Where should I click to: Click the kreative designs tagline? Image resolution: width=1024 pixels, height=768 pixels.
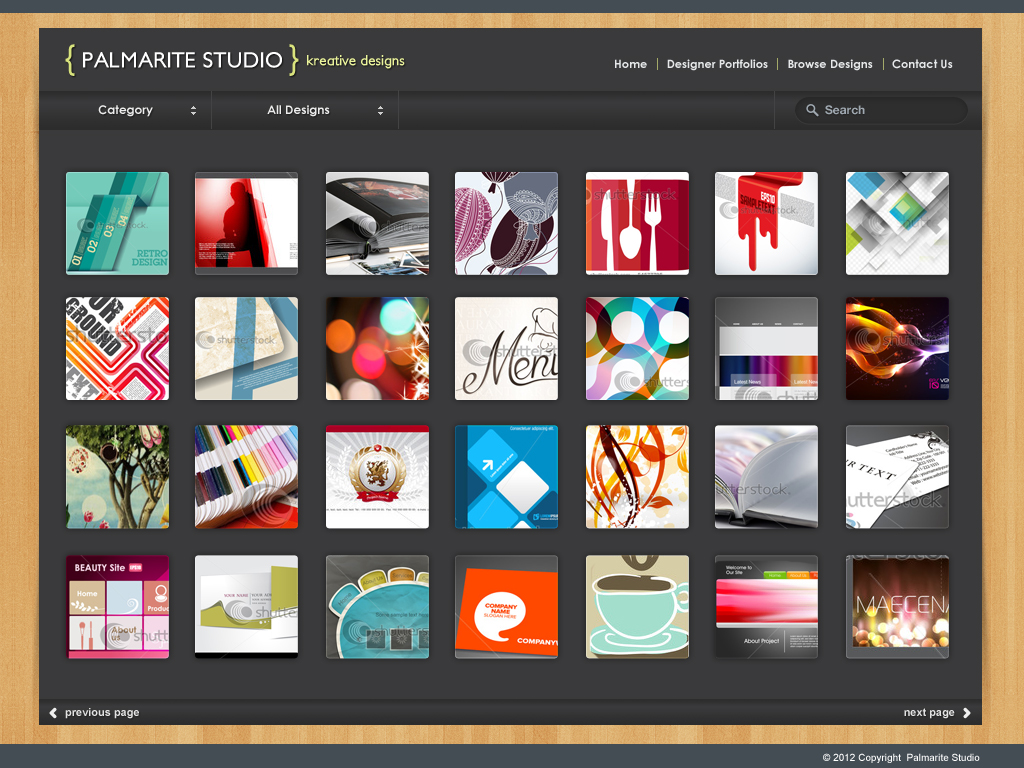pyautogui.click(x=355, y=61)
